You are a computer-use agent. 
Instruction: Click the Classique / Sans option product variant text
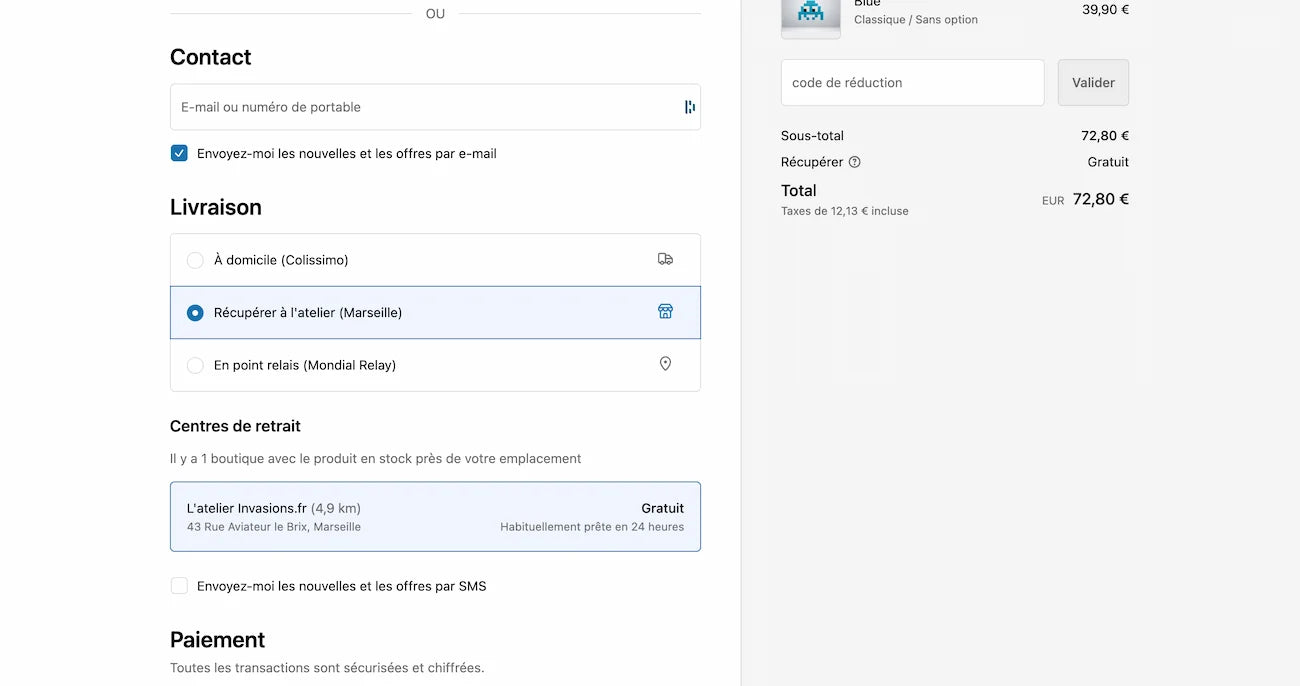[x=915, y=20]
